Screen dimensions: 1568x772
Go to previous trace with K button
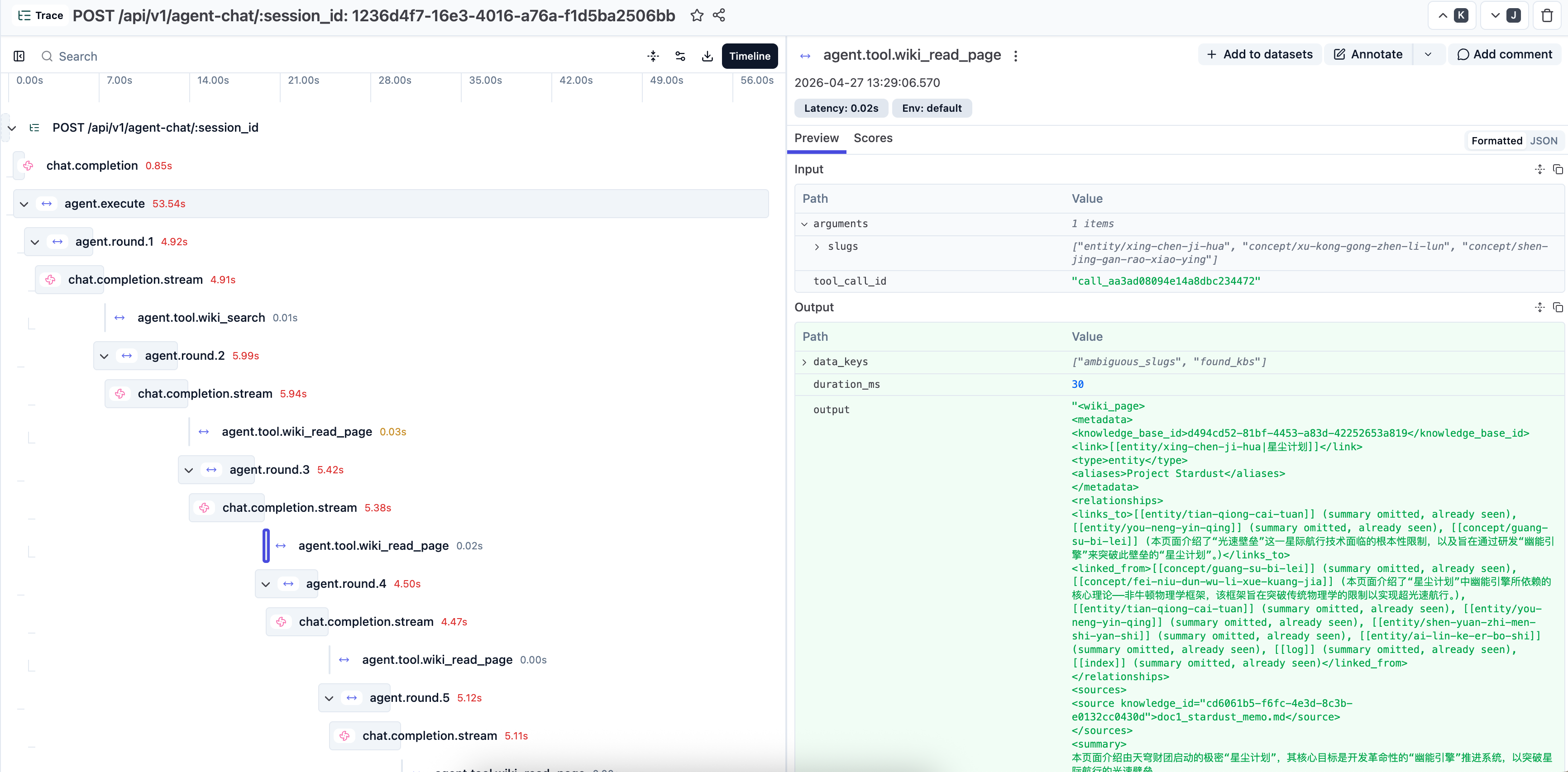coord(1453,16)
